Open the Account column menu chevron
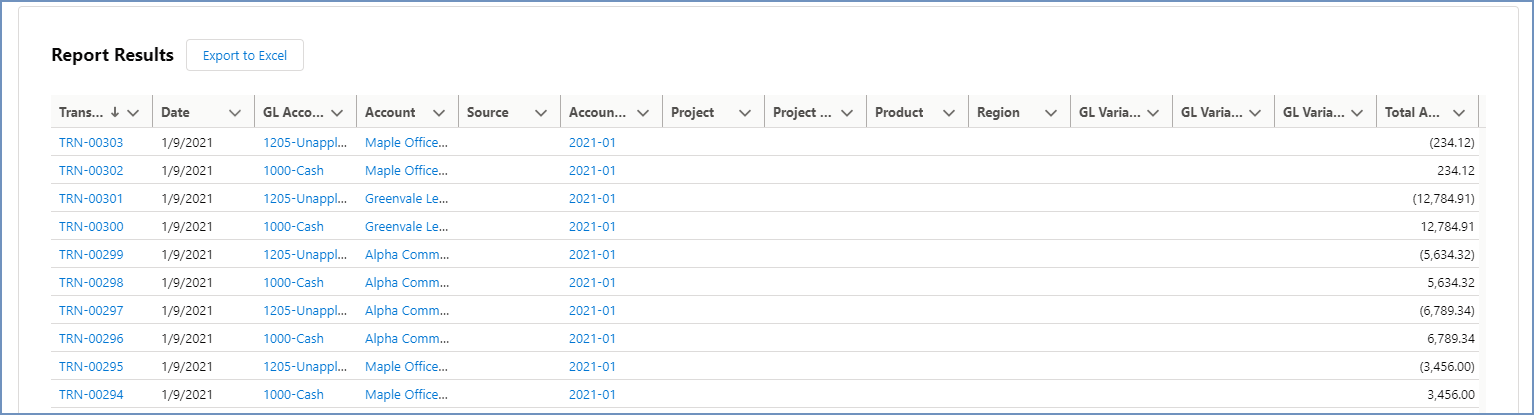The image size is (1534, 415). click(438, 113)
